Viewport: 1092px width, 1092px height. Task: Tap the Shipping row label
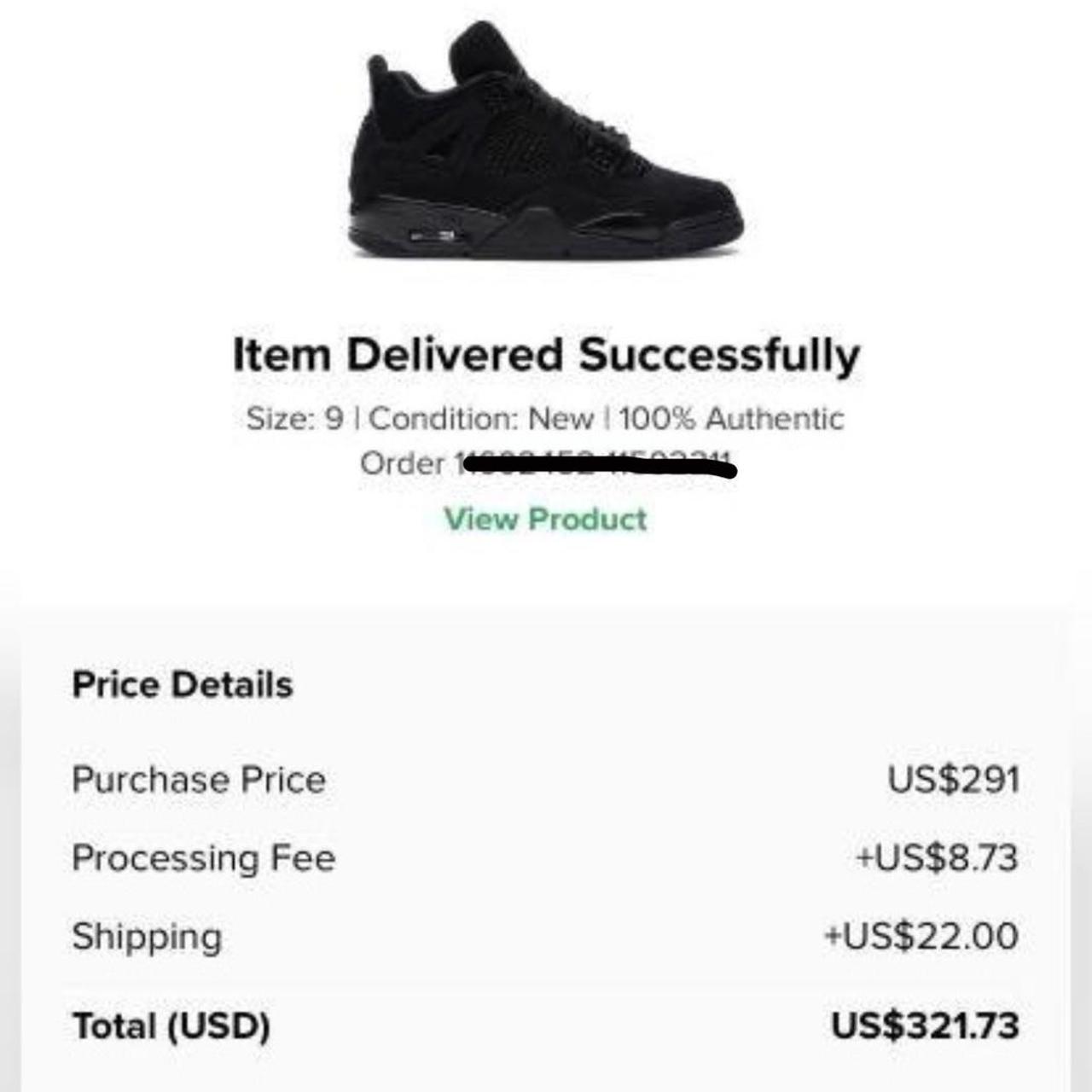[x=147, y=936]
